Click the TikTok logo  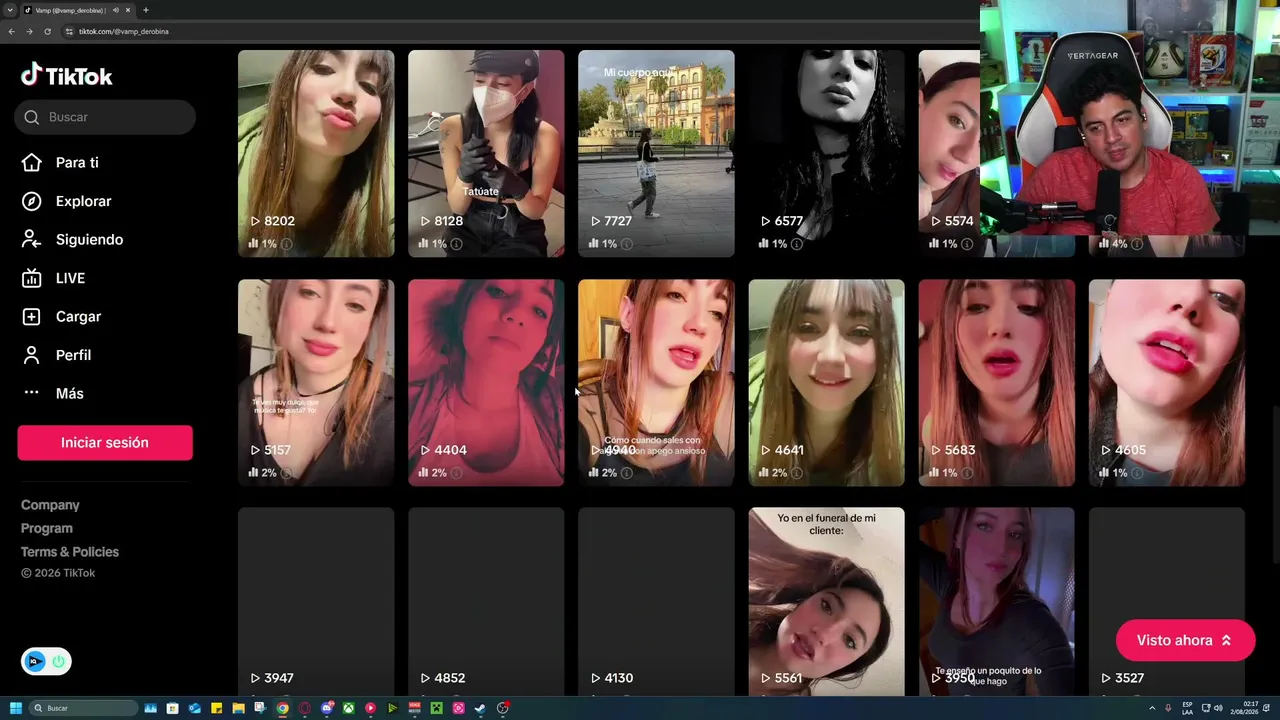click(67, 75)
